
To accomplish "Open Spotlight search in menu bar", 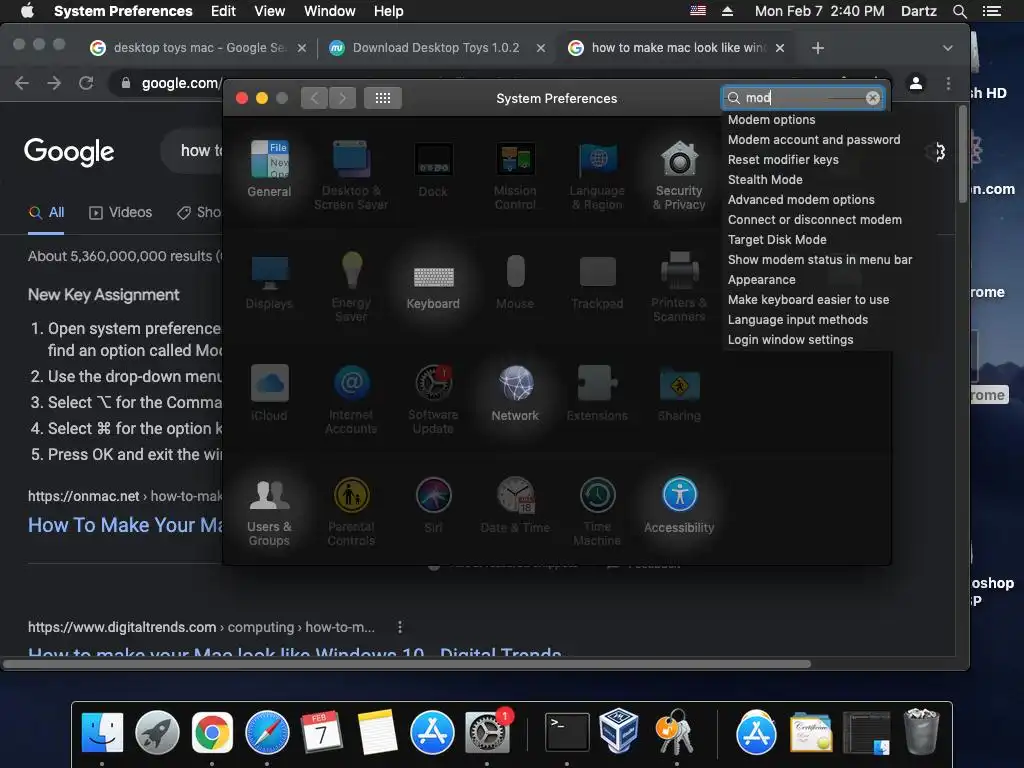I will pyautogui.click(x=959, y=11).
